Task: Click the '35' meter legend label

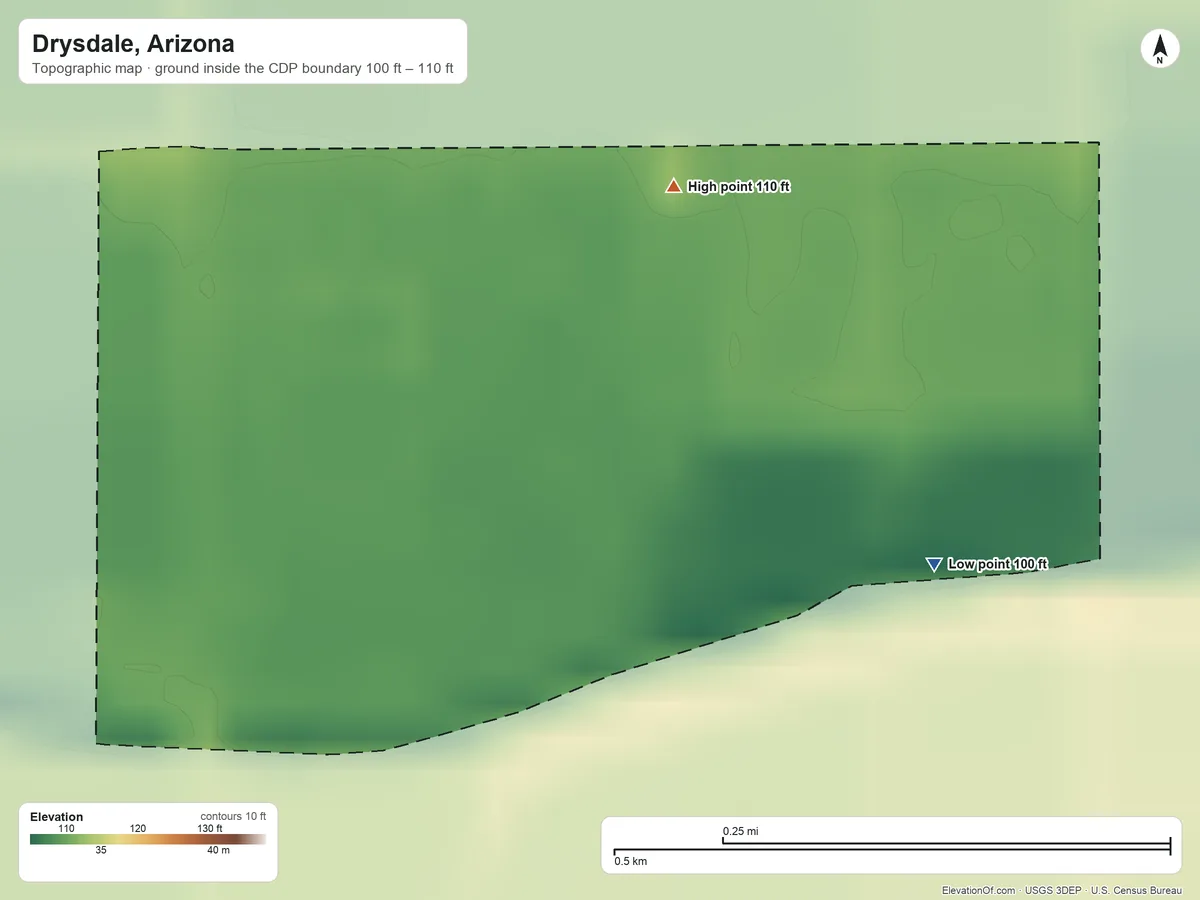Action: pyautogui.click(x=101, y=851)
